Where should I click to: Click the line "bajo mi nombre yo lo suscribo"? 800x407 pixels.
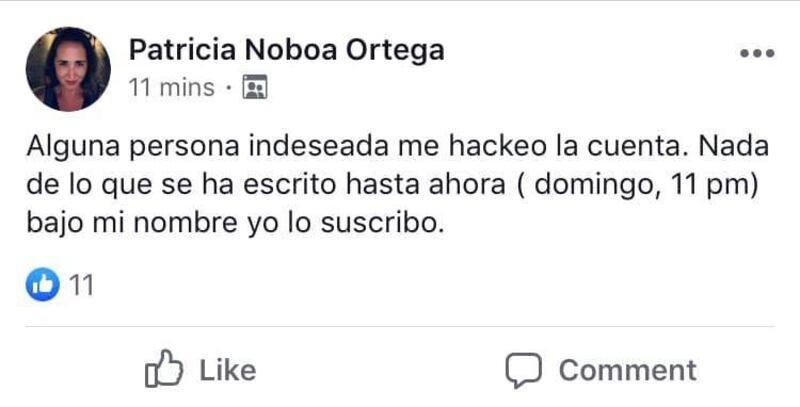pos(235,224)
